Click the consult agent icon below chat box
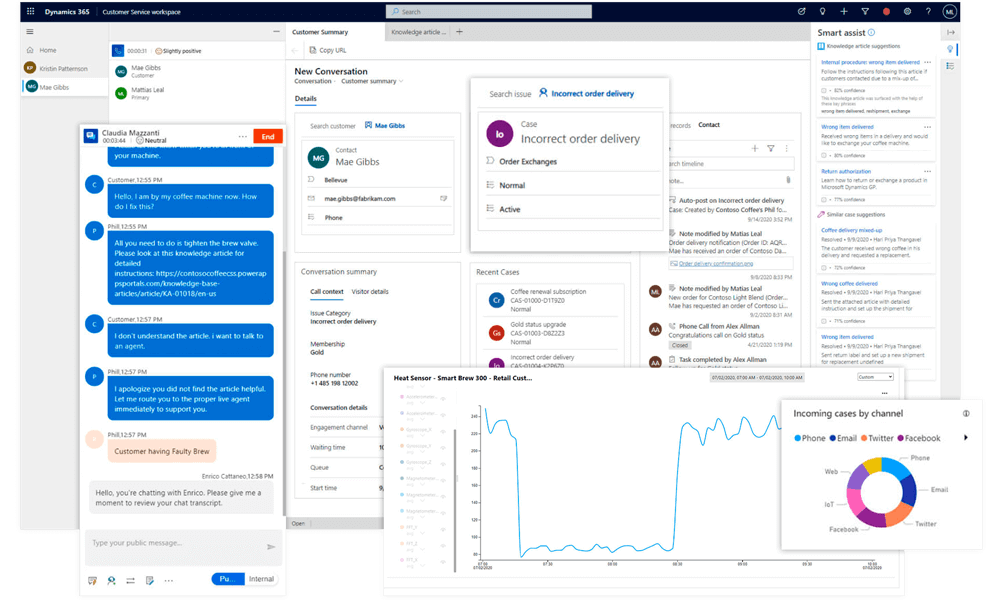1000x600 pixels. (x=112, y=580)
